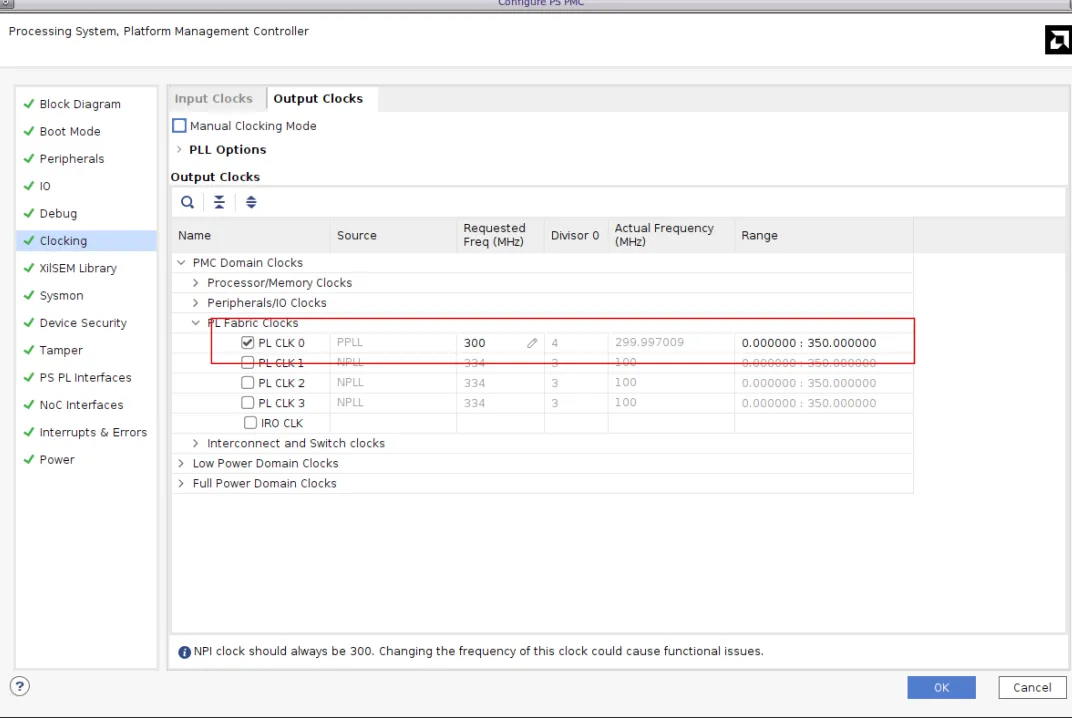This screenshot has height=718, width=1072.
Task: Click the info icon beside NPI clock message
Action: coord(185,652)
